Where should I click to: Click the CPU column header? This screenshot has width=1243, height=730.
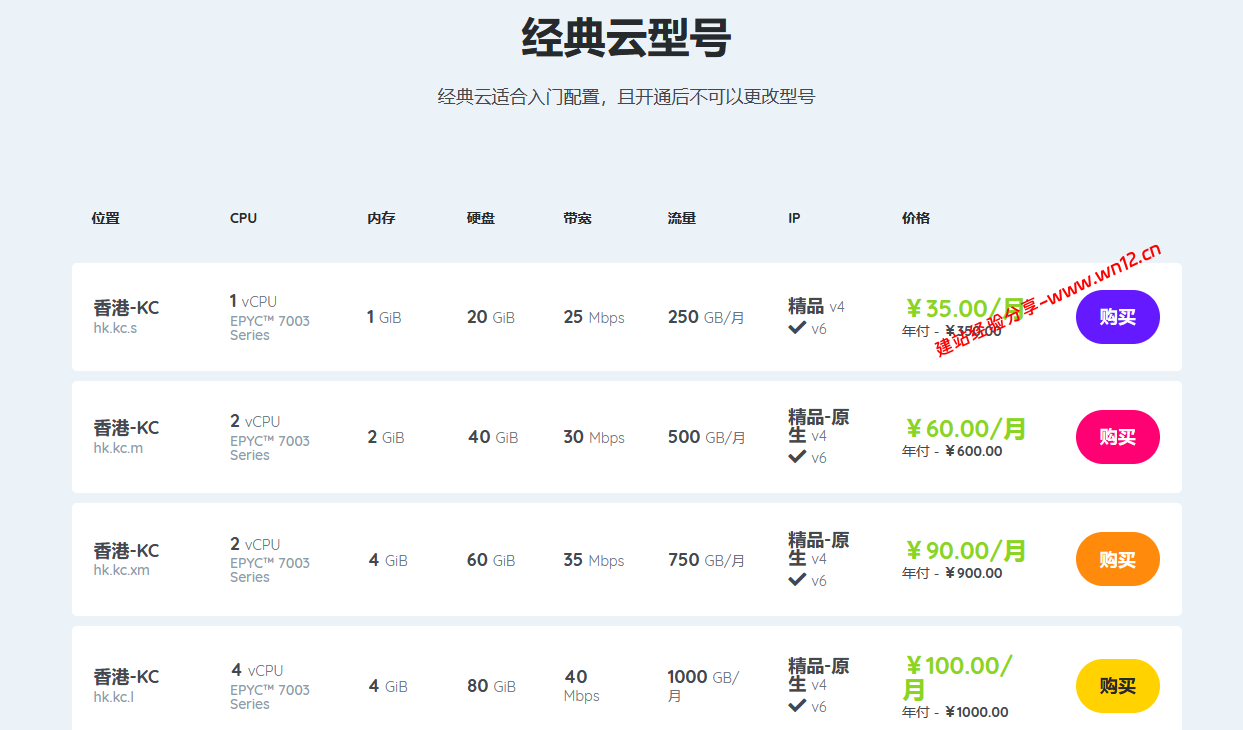[x=243, y=218]
